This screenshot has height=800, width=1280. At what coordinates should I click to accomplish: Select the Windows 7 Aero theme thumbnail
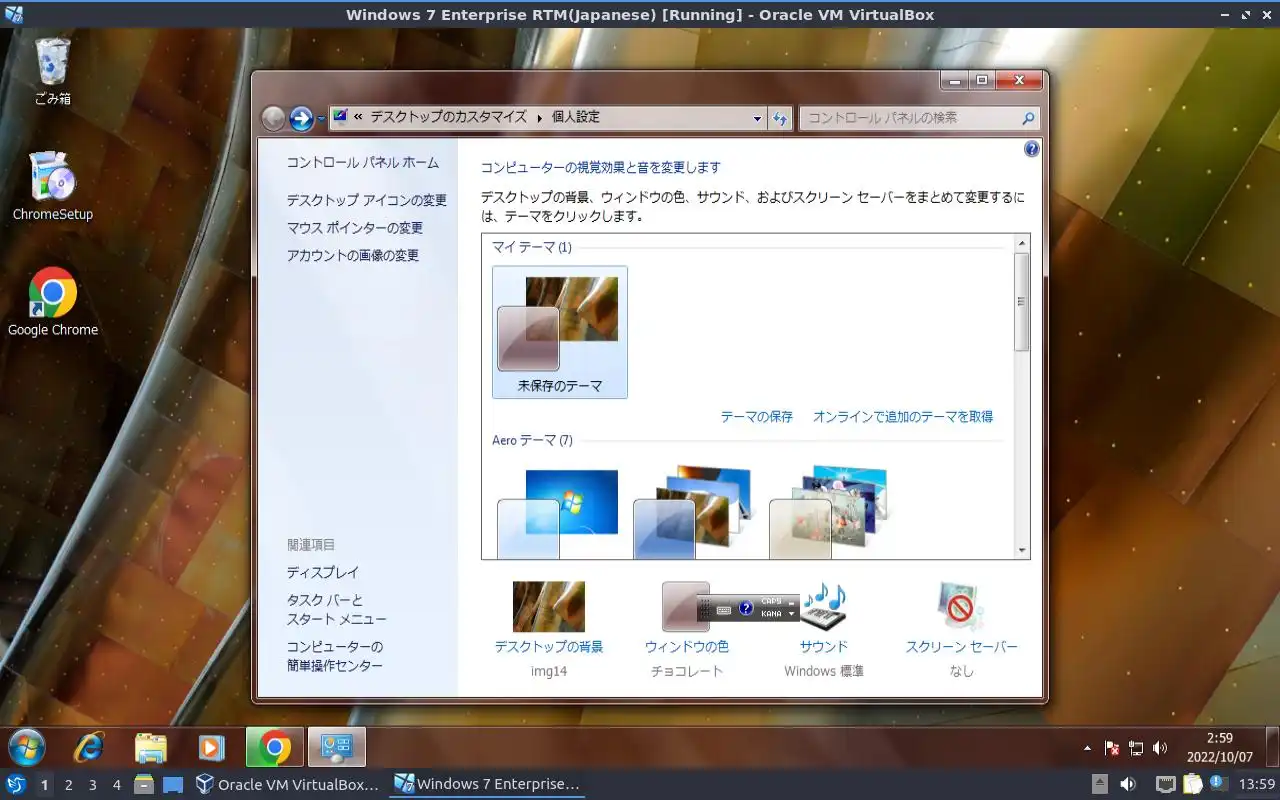tap(558, 512)
